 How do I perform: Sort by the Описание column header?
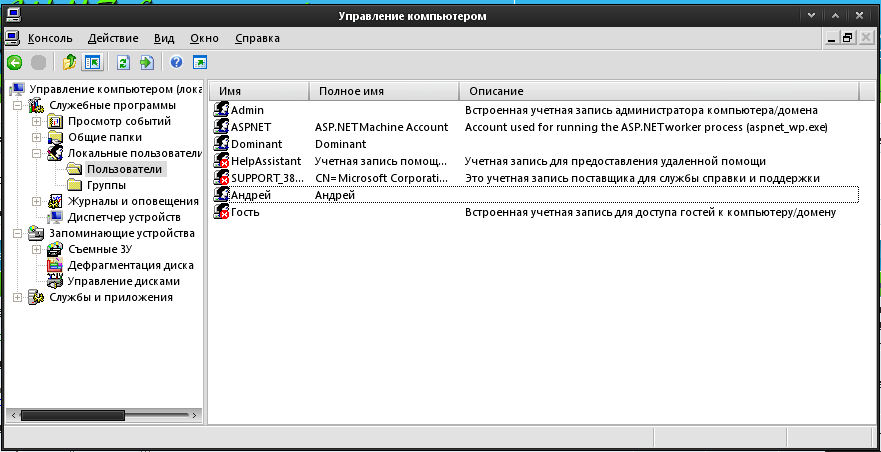[496, 91]
